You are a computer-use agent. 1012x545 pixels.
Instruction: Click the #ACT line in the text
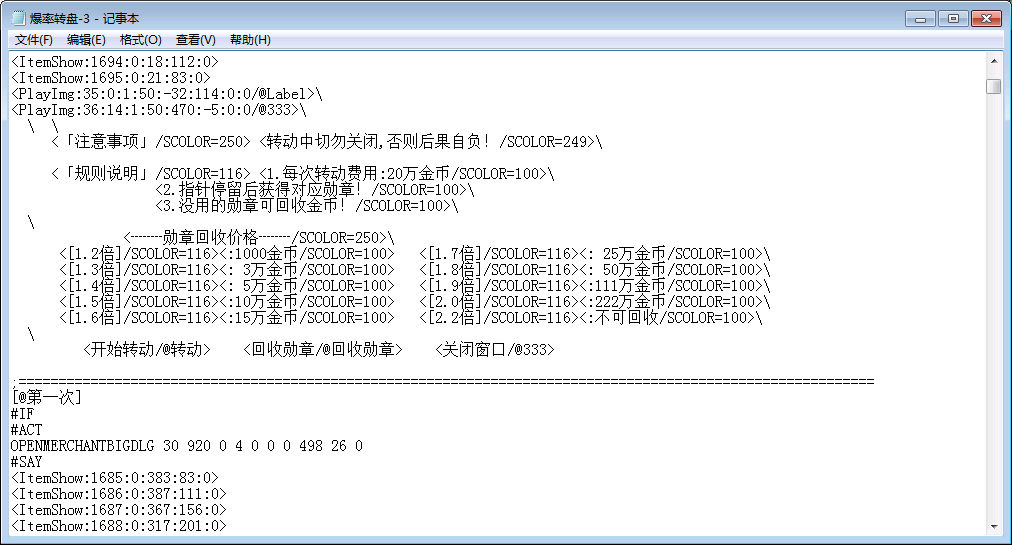(x=27, y=430)
